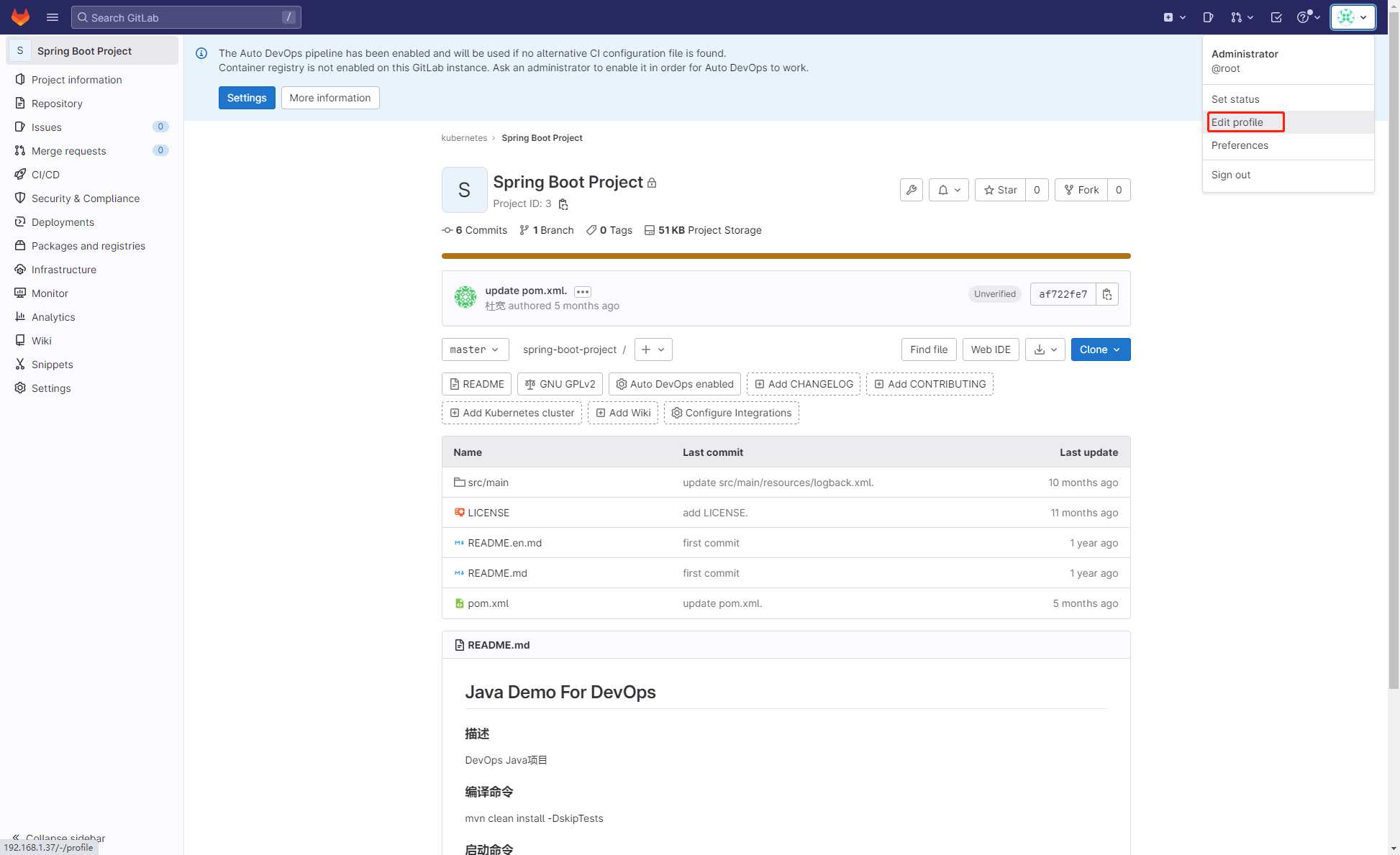This screenshot has width=1400, height=855.
Task: Collapse the sidebar
Action: [59, 838]
